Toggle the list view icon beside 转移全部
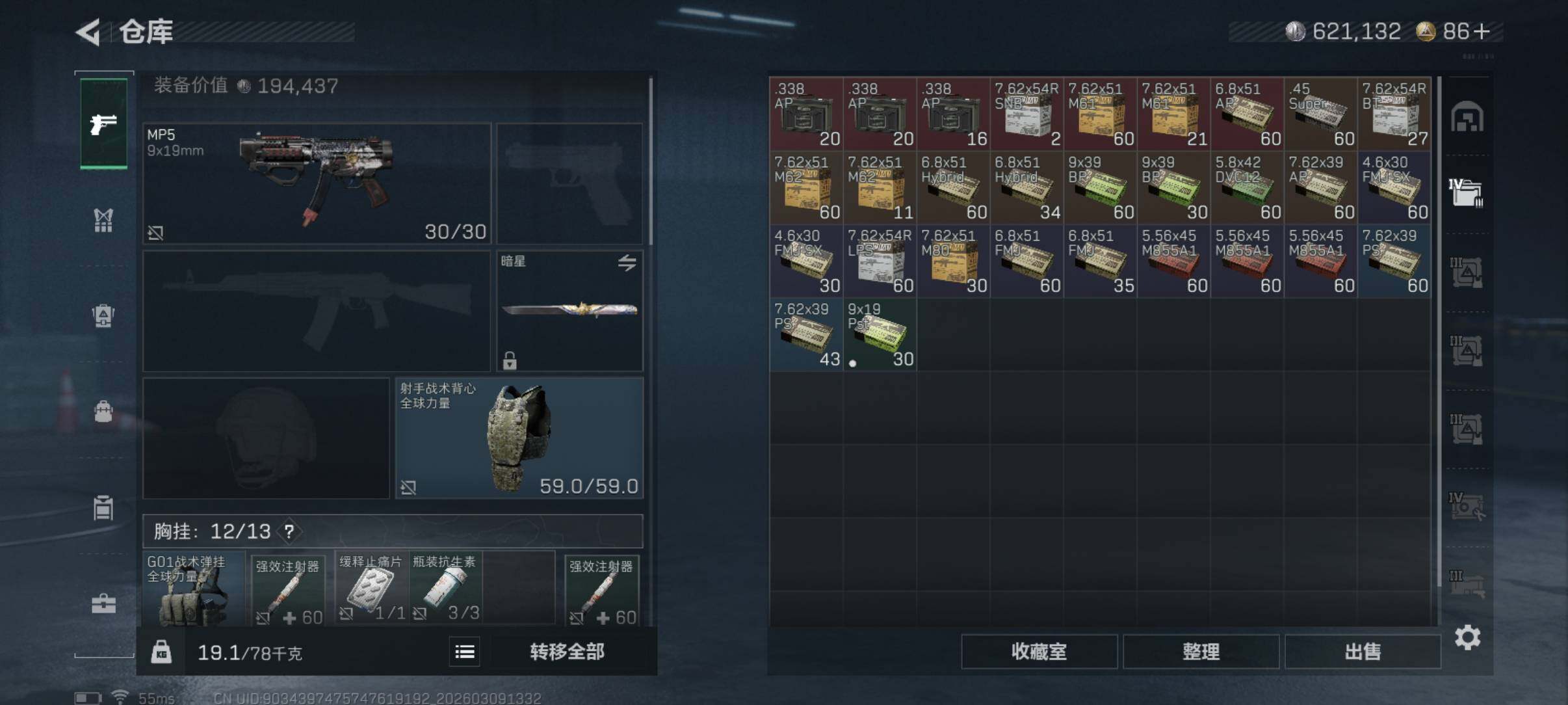This screenshot has height=705, width=1568. (465, 652)
